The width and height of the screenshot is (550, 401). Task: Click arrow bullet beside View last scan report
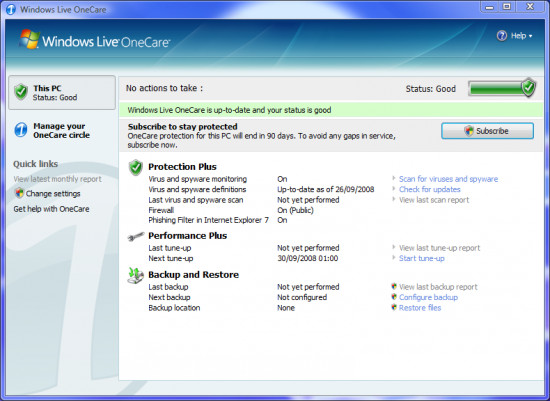(x=394, y=199)
